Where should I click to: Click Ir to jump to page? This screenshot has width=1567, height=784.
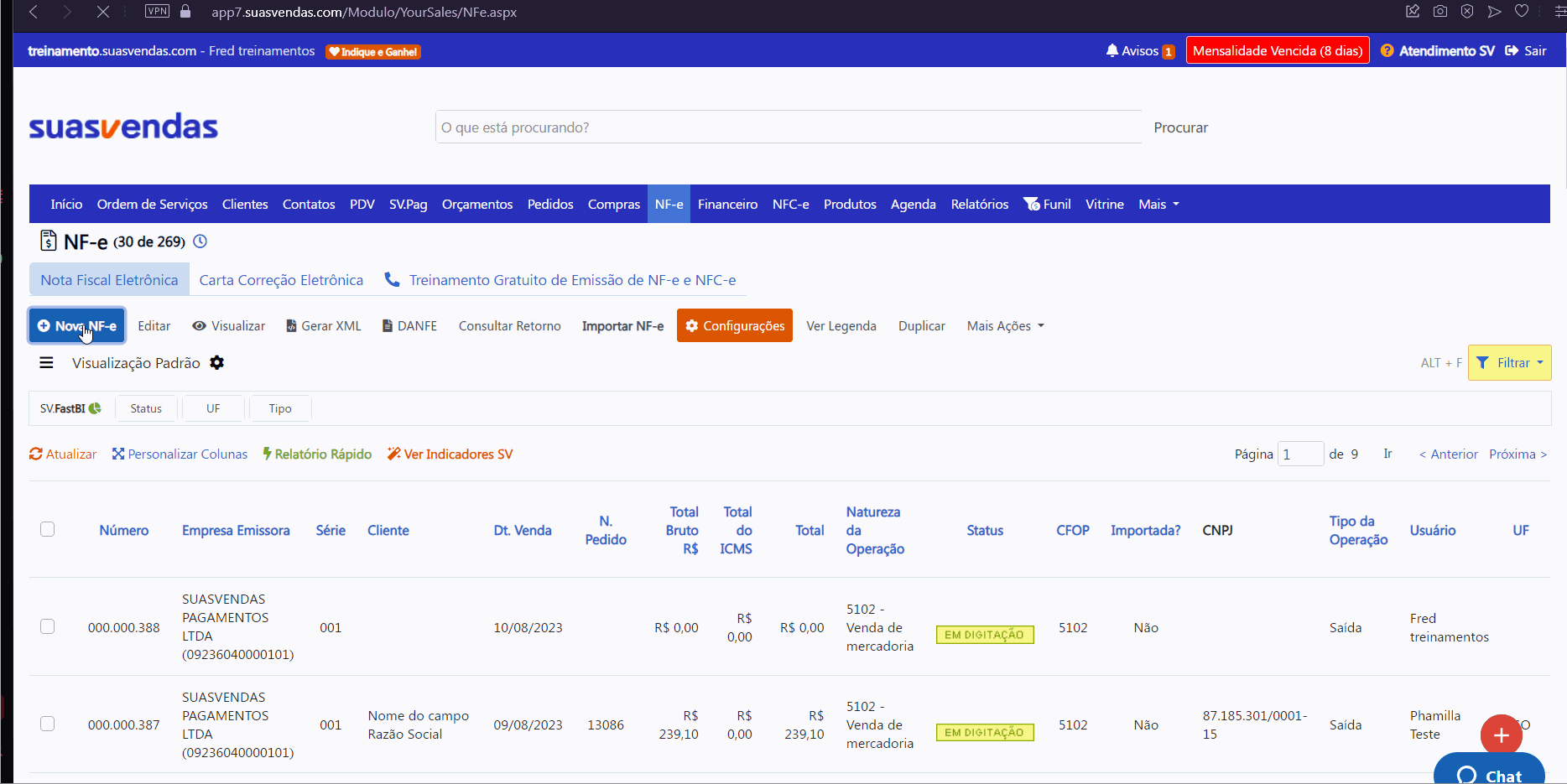click(x=1387, y=454)
